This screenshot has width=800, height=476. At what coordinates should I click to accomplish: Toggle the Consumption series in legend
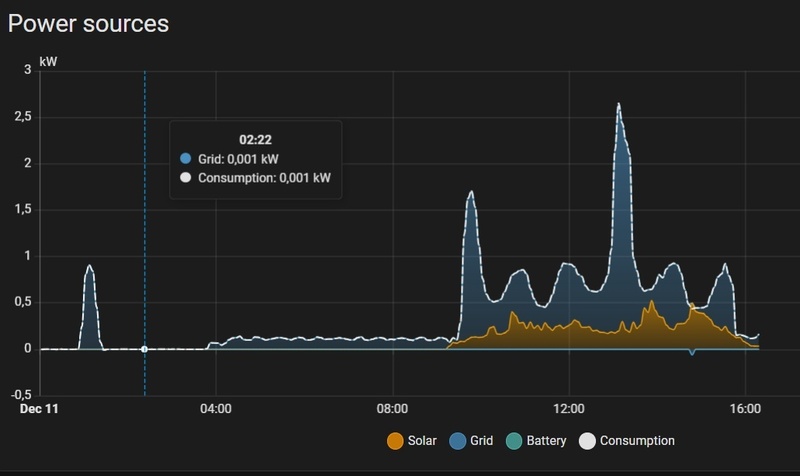(x=627, y=441)
